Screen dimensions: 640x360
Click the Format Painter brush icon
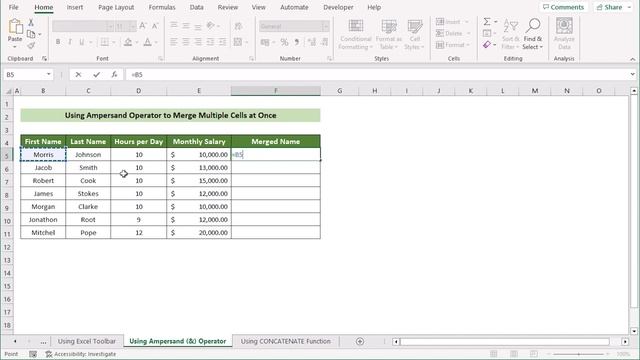[x=31, y=46]
